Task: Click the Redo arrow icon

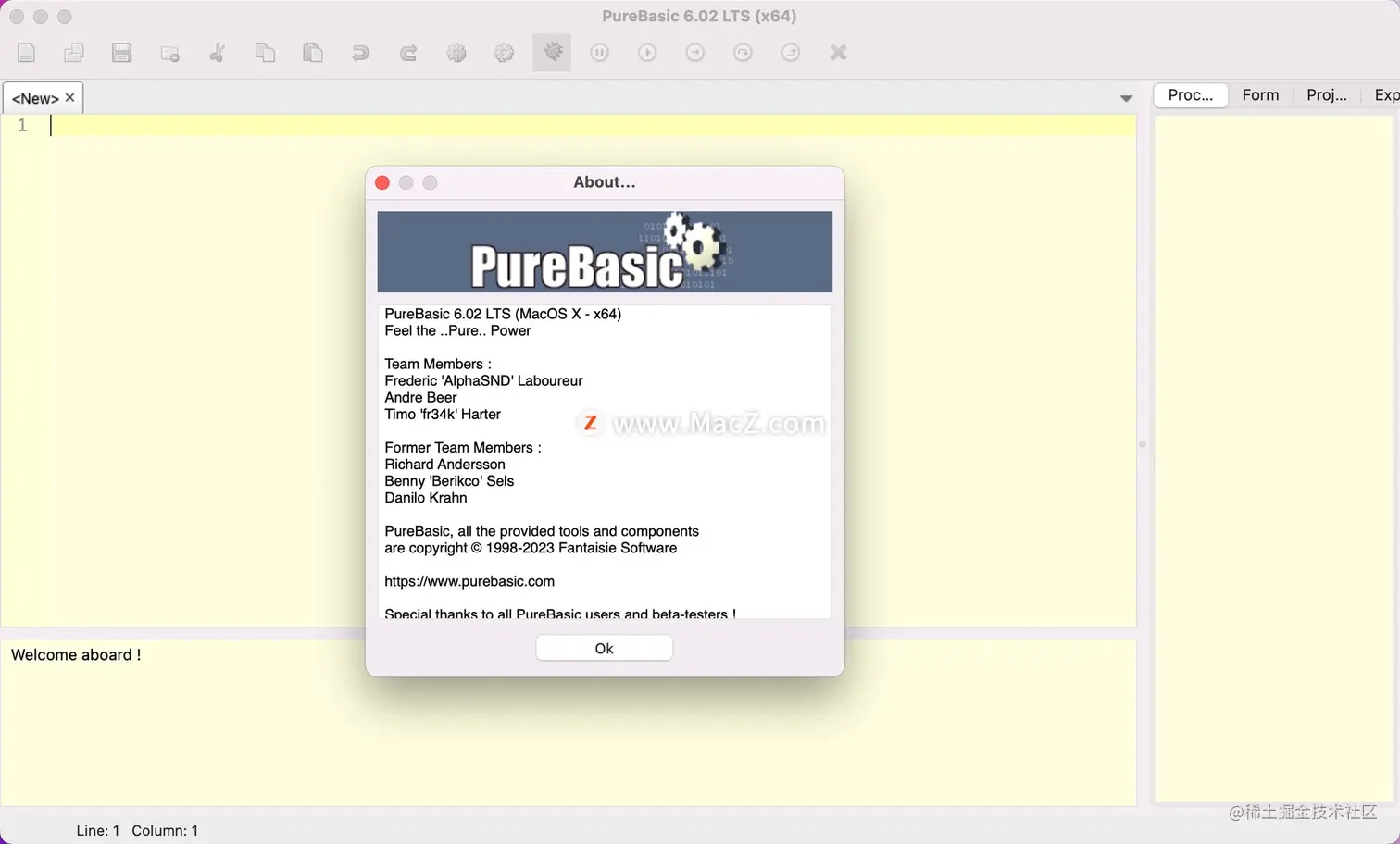Action: [408, 53]
